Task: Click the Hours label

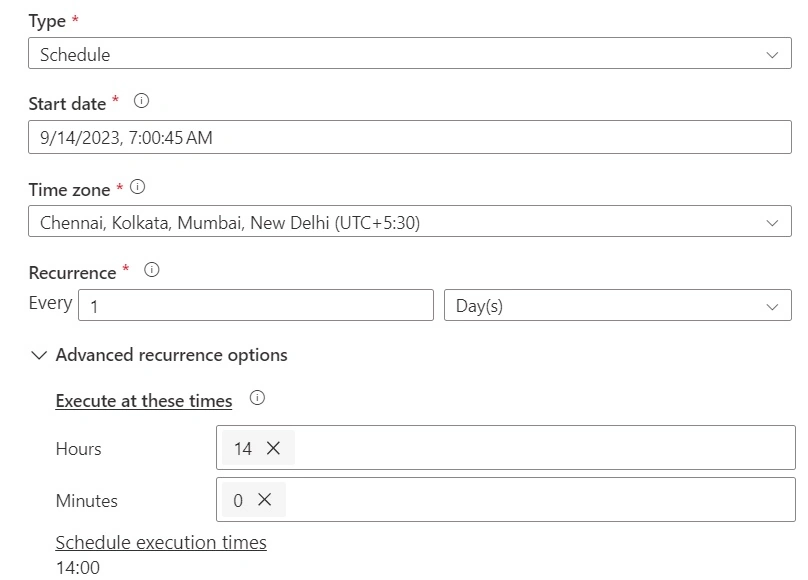Action: pyautogui.click(x=78, y=449)
